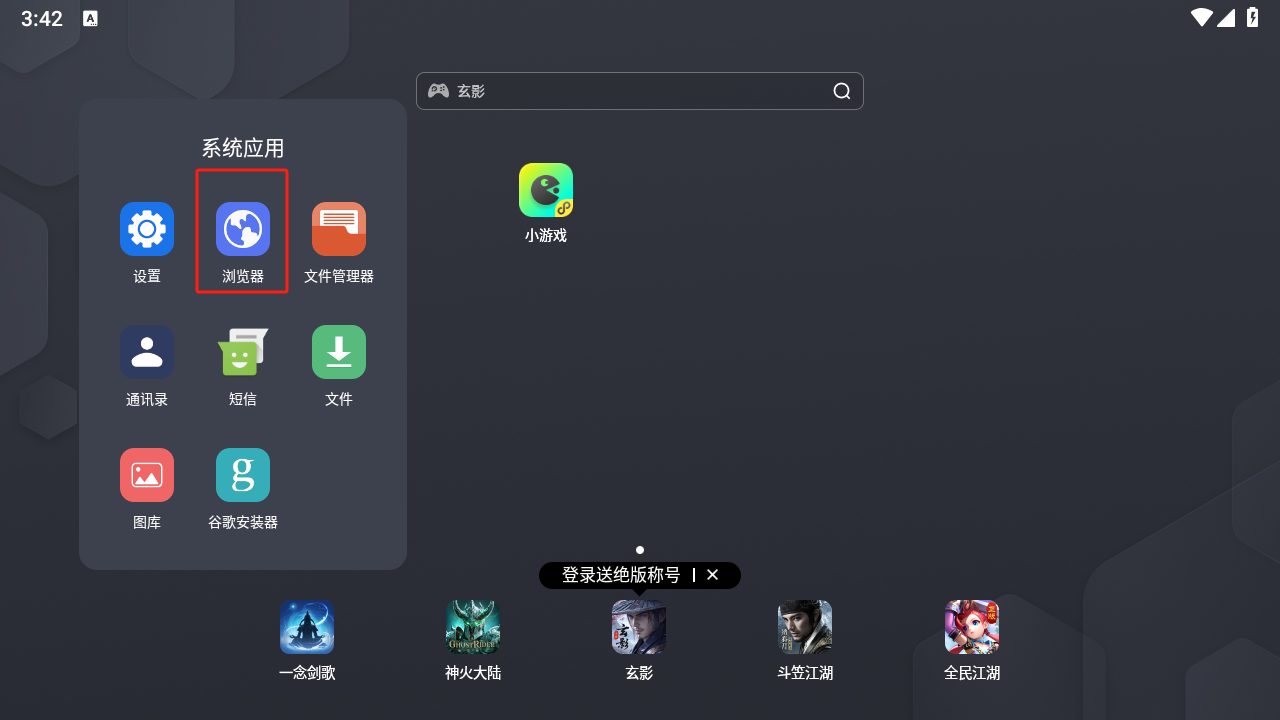Screen dimensions: 1280x720
Task: Open the 文件 downloads app
Action: tap(339, 352)
